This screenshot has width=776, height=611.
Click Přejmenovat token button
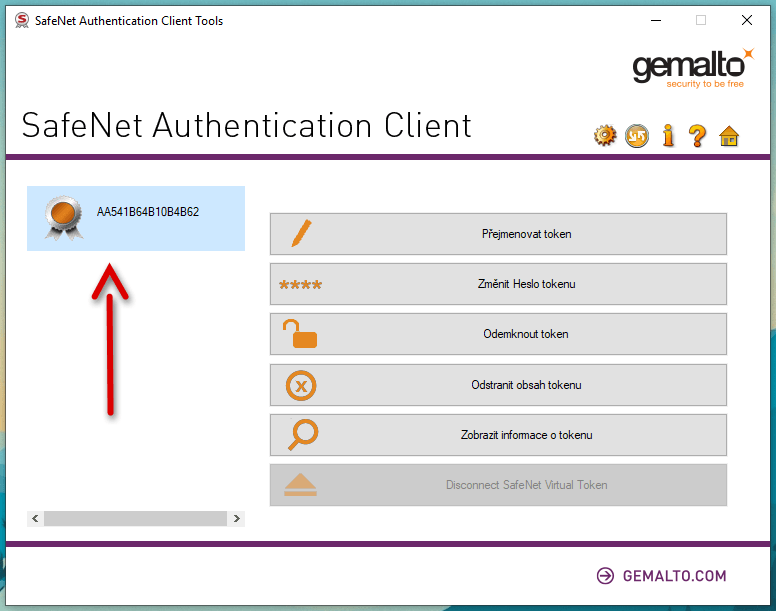pos(498,234)
